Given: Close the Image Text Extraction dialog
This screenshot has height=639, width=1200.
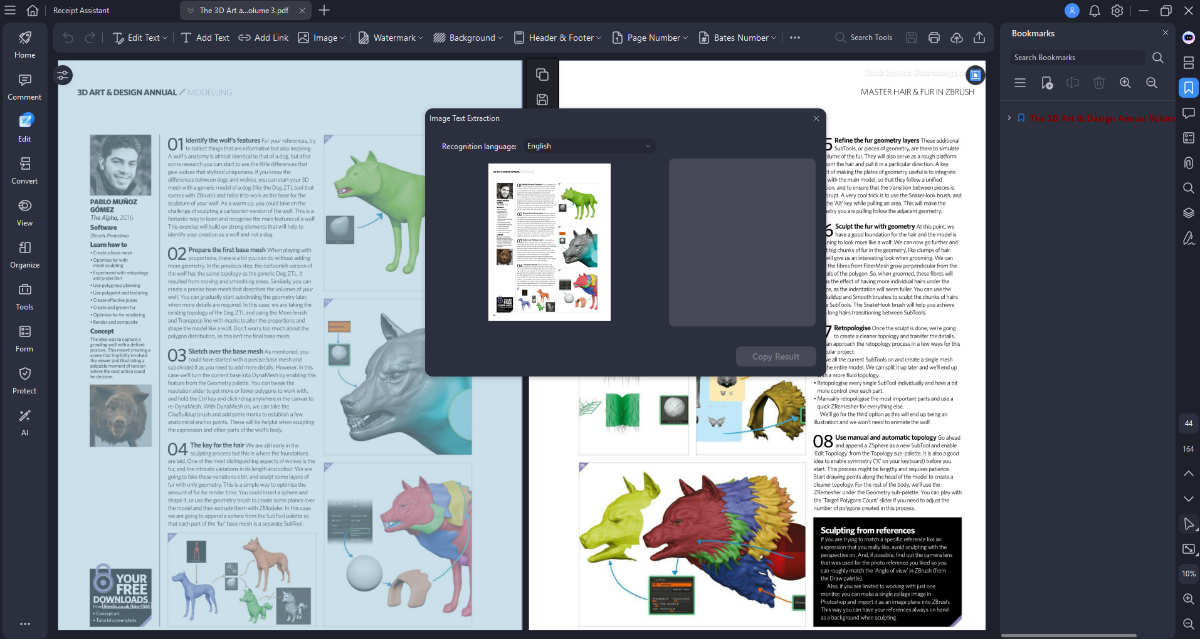Looking at the screenshot, I should [x=815, y=118].
